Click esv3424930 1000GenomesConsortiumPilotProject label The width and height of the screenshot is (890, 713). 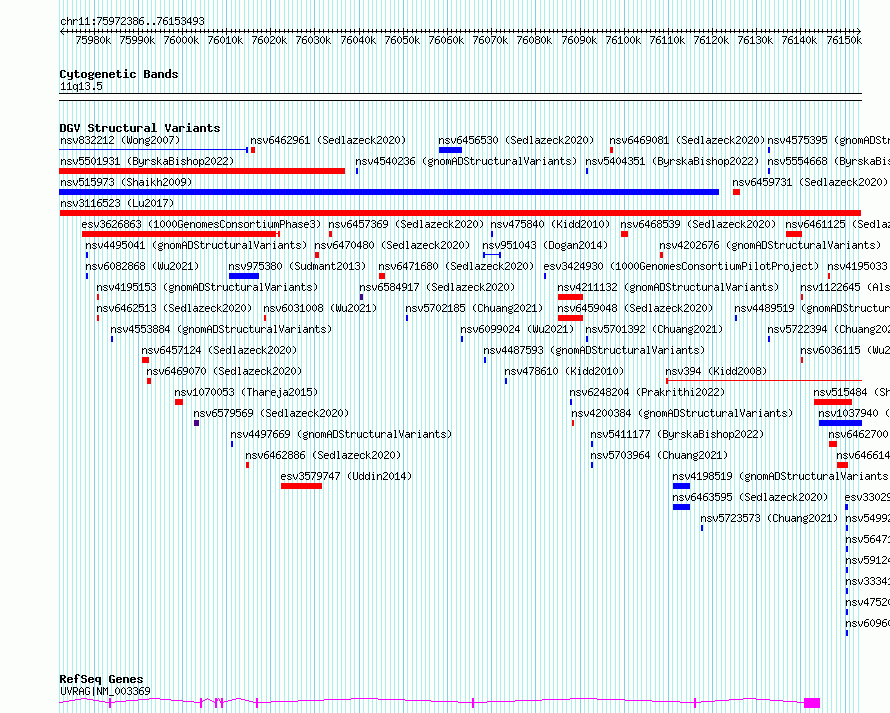(x=682, y=266)
